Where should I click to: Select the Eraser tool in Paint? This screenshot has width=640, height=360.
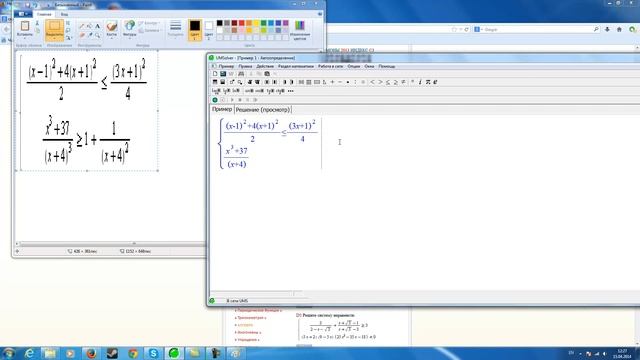[82, 35]
